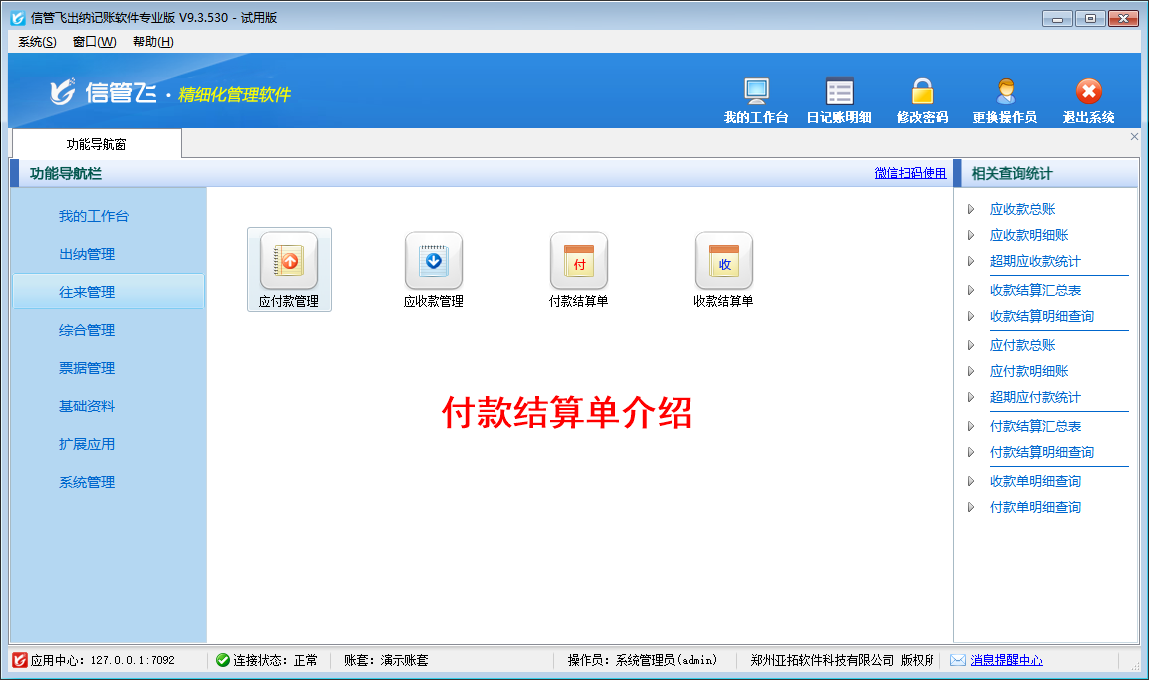The image size is (1149, 680).
Task: Expand the arrow beside 应收款总账
Action: 971,210
